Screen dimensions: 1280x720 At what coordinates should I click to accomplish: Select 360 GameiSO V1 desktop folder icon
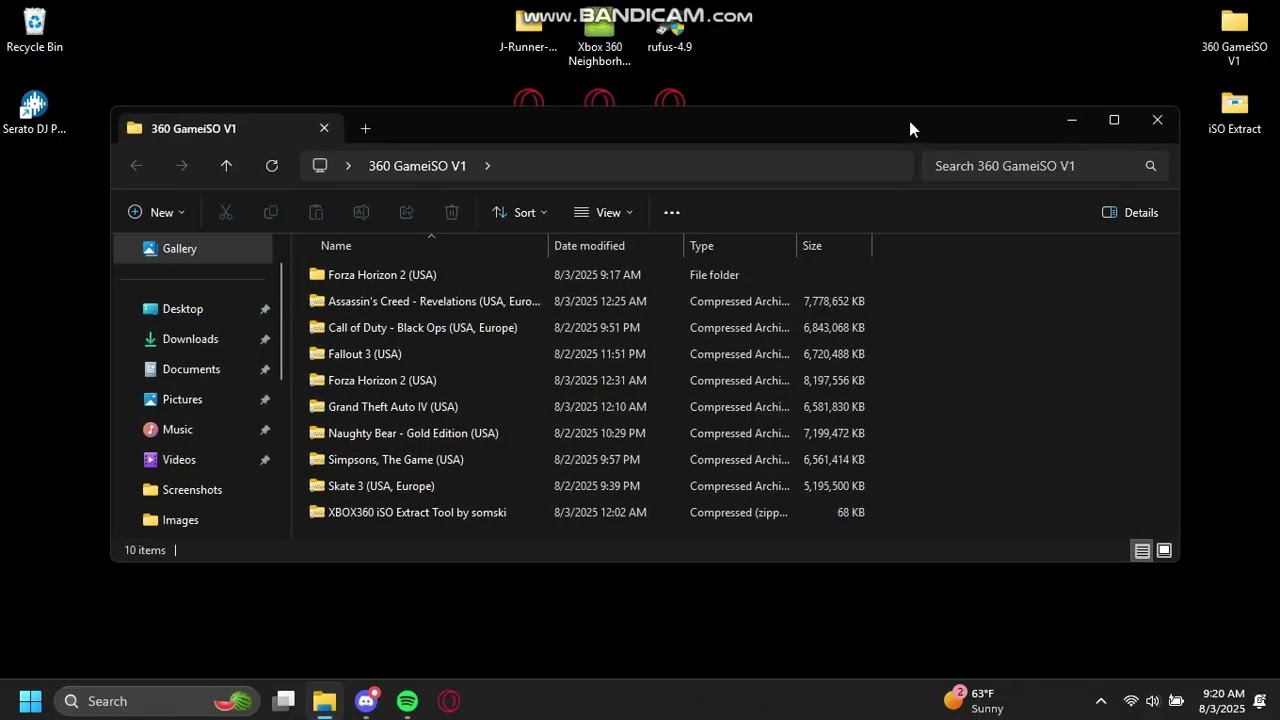(x=1235, y=37)
